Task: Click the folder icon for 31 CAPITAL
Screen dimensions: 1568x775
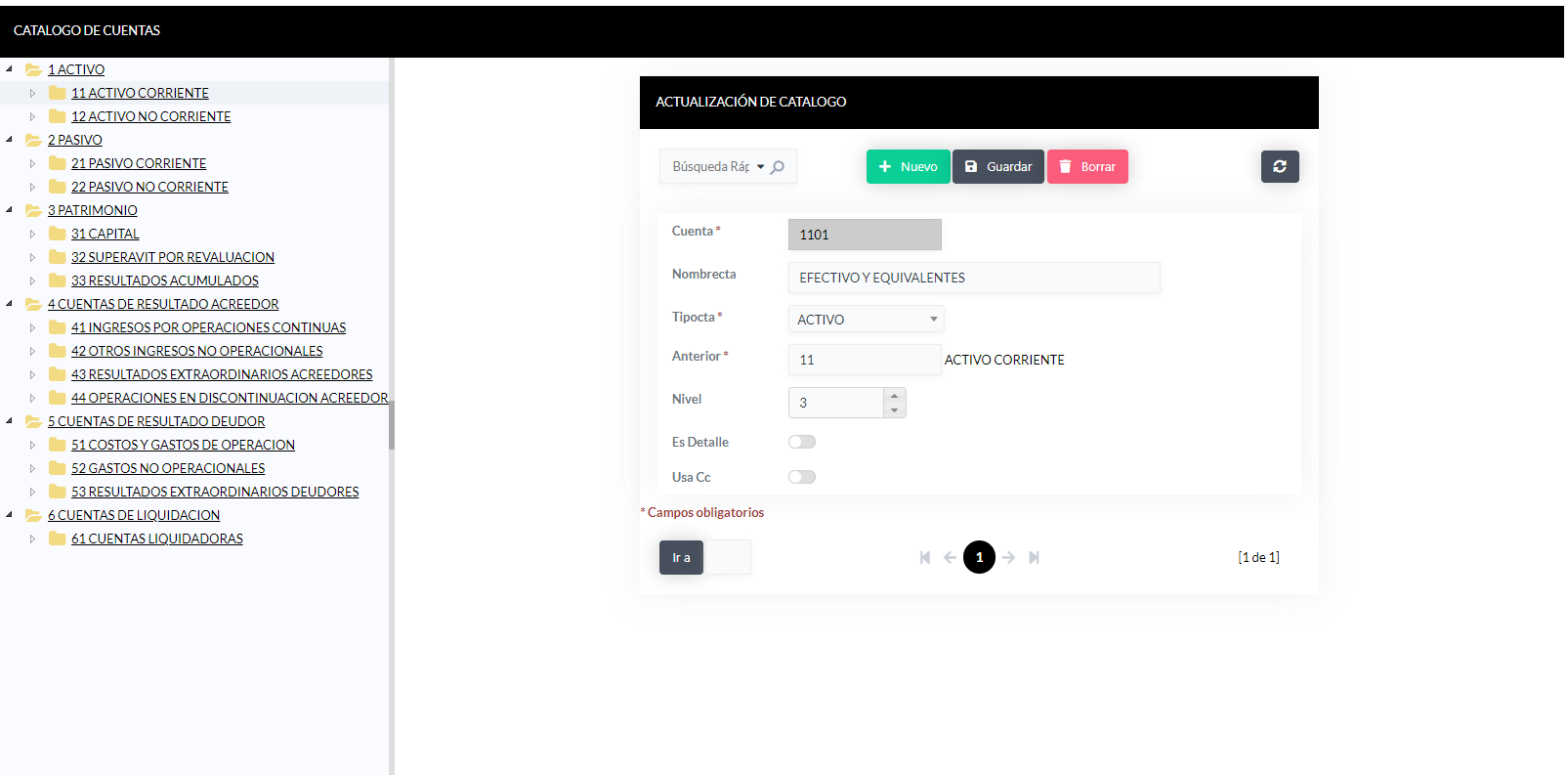Action: [58, 234]
